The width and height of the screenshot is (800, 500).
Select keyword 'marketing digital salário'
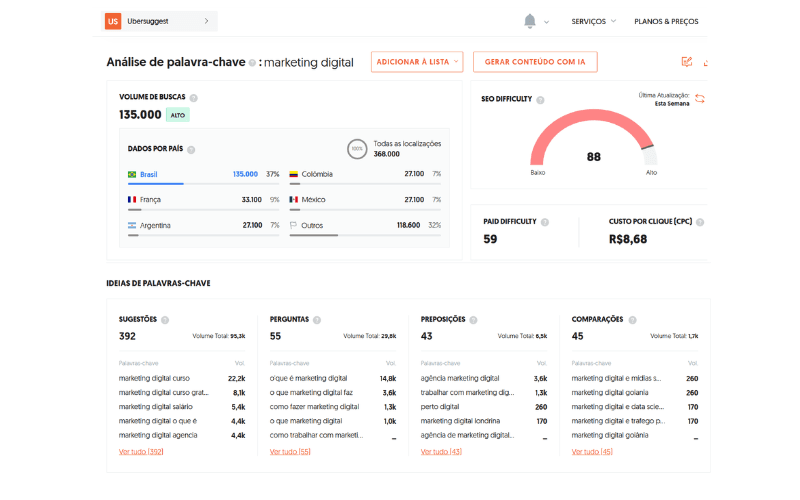pos(156,407)
